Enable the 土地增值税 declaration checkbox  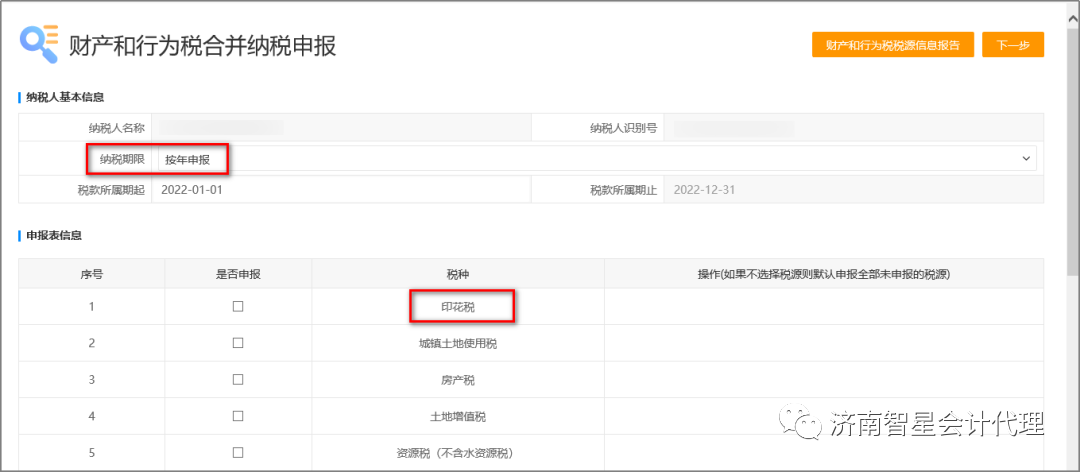click(x=238, y=416)
